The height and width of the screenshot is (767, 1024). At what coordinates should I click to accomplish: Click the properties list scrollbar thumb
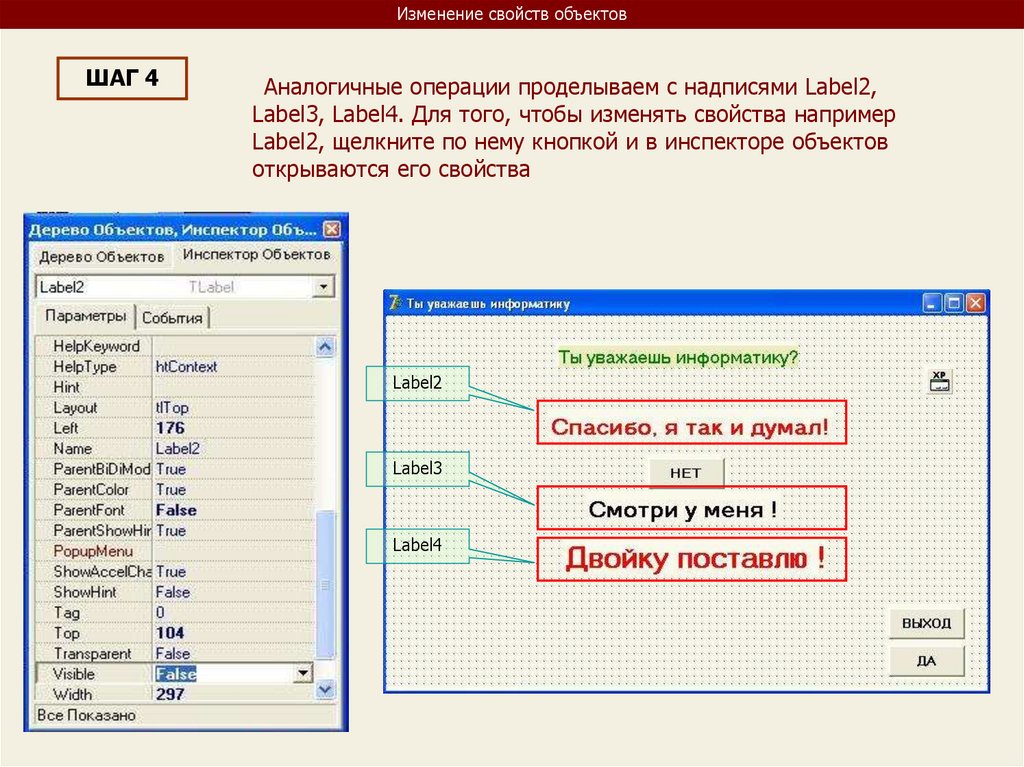click(x=325, y=585)
